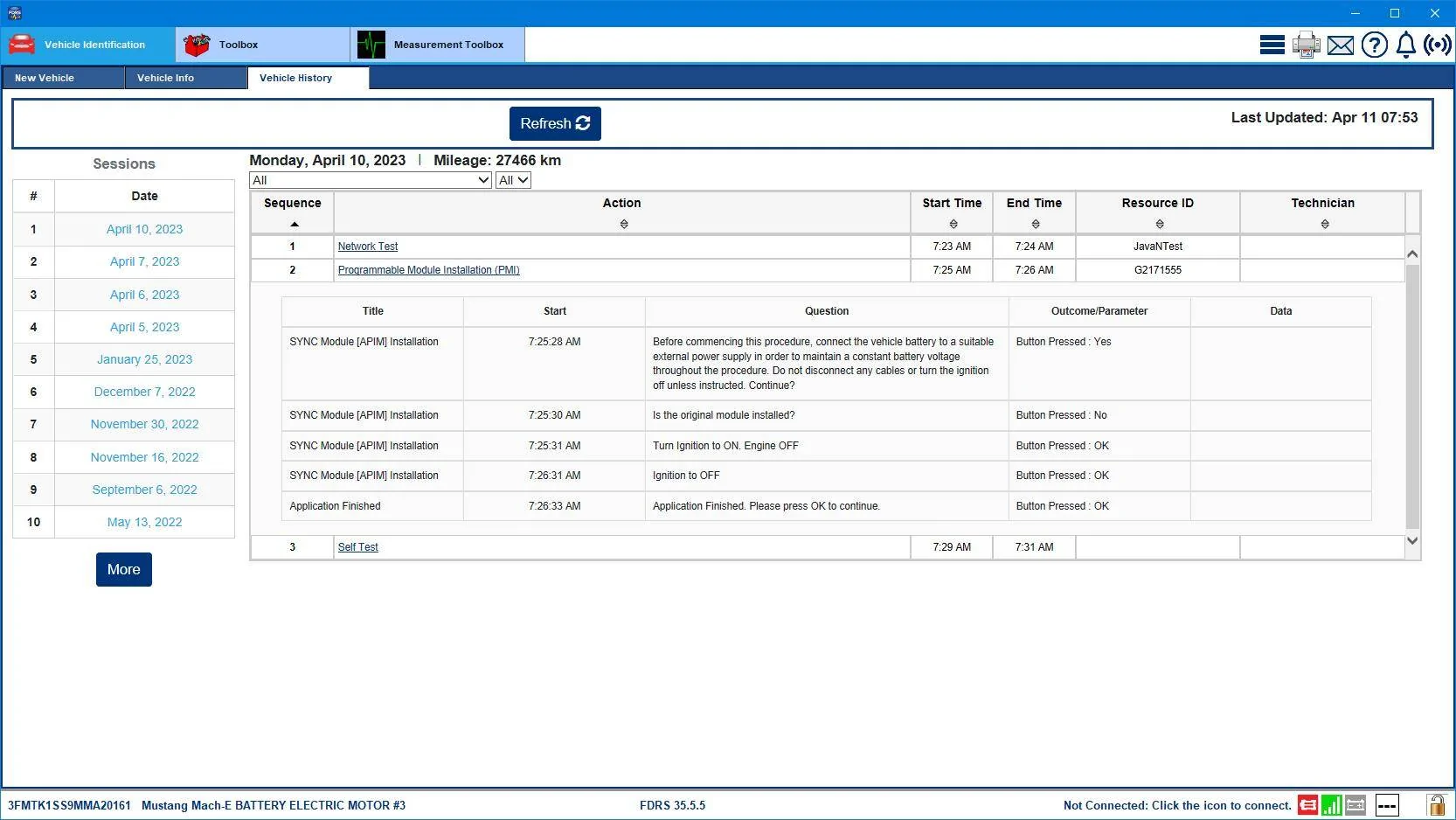Viewport: 1456px width, 820px height.
Task: Select the April 7, 2023 session
Action: click(144, 261)
